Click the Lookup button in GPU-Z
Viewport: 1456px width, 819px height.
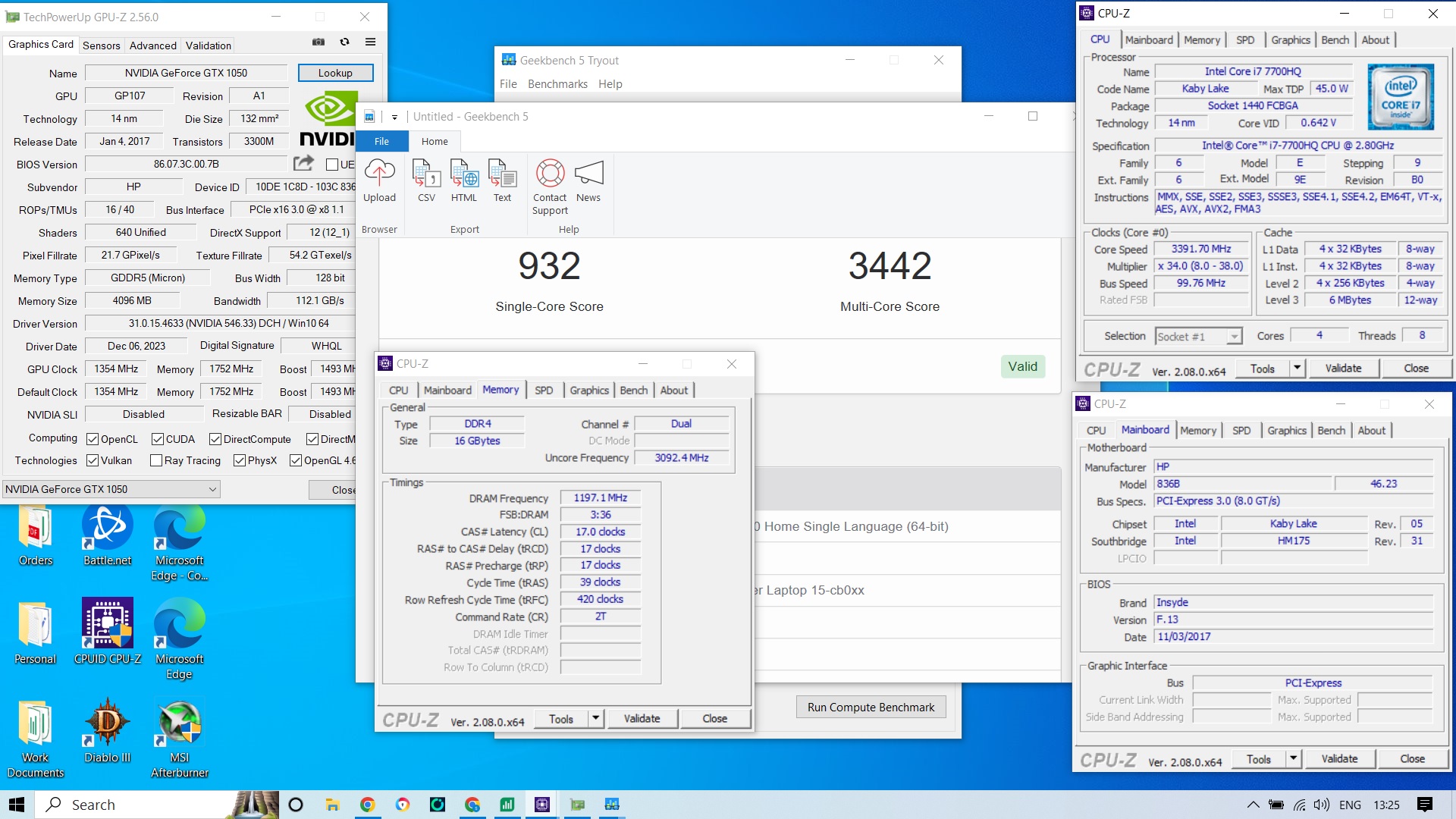click(335, 73)
